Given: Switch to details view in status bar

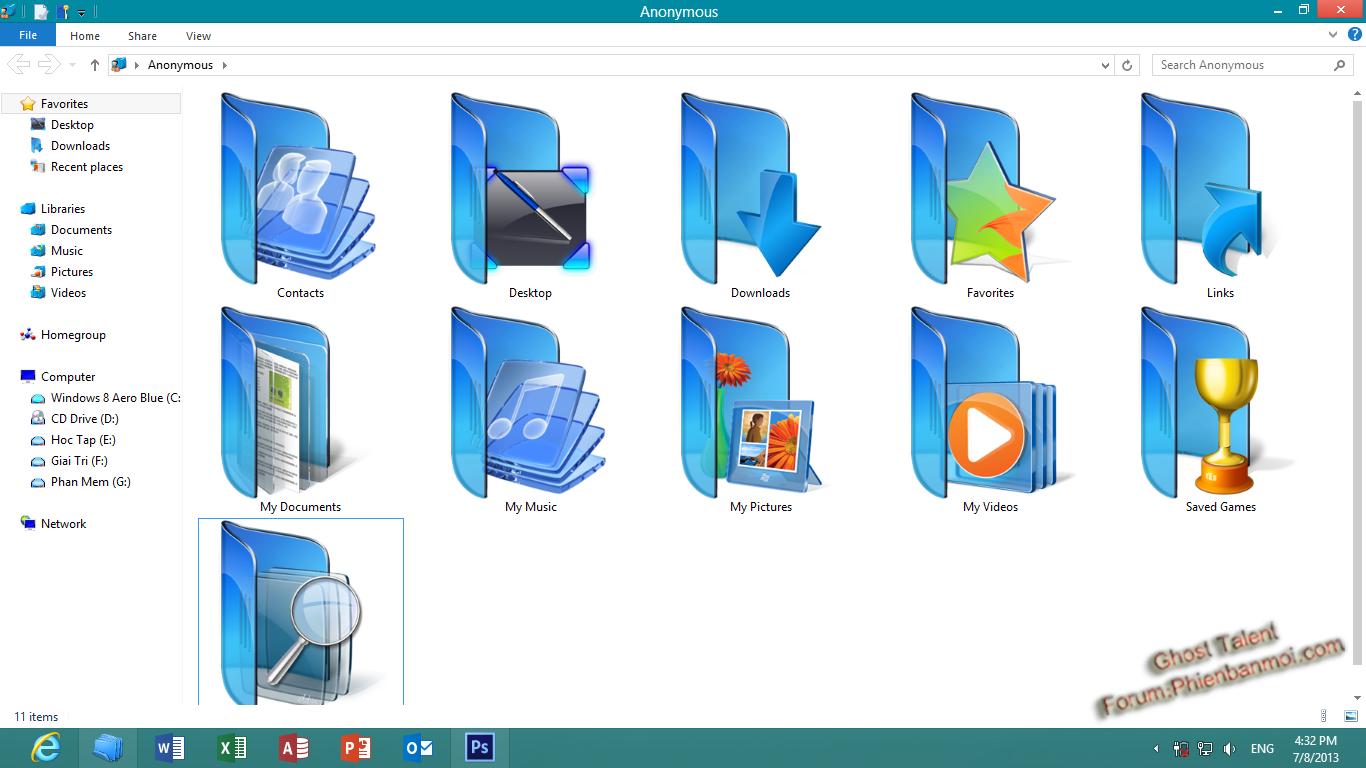Looking at the screenshot, I should click(1325, 716).
